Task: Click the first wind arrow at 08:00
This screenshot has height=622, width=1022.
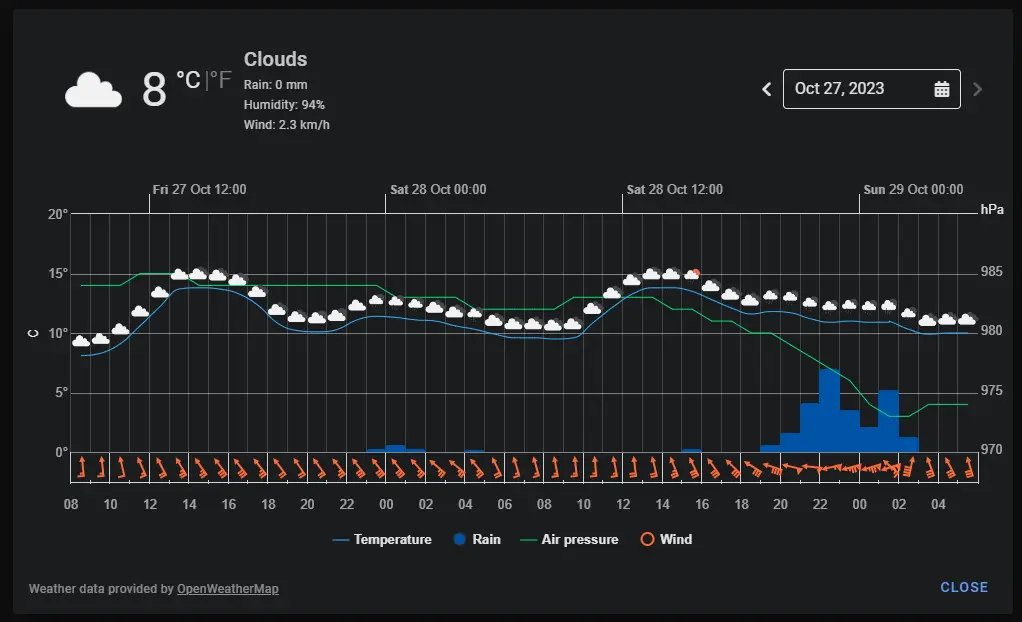Action: point(81,467)
